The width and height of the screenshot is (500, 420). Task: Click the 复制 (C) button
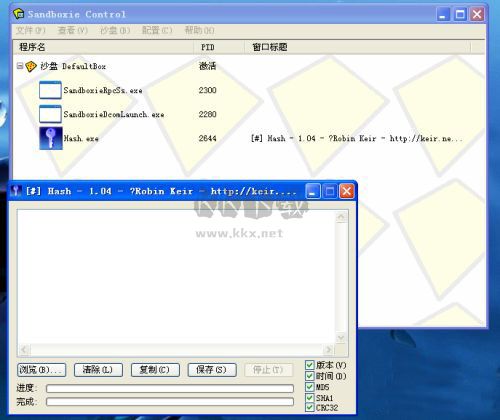point(155,370)
